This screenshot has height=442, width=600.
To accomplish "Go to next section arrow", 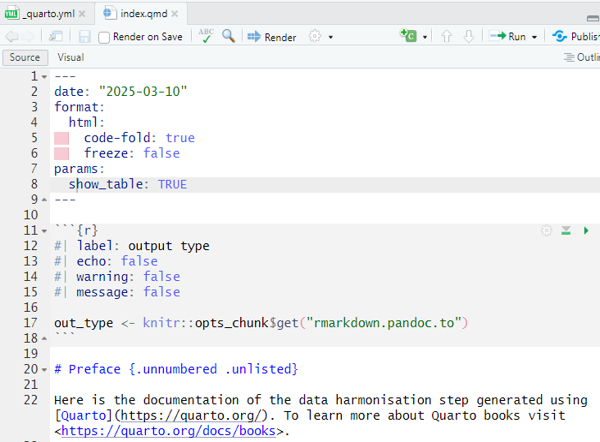I will click(468, 37).
